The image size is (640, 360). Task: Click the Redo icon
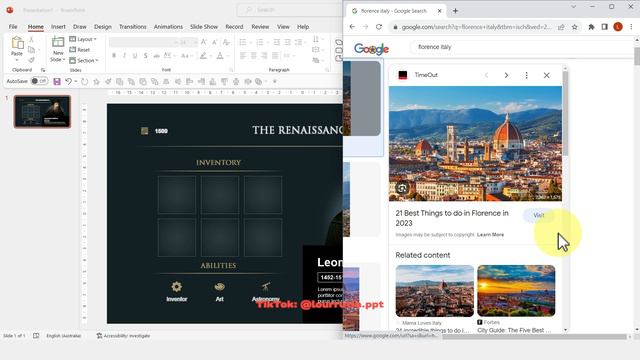[x=84, y=82]
